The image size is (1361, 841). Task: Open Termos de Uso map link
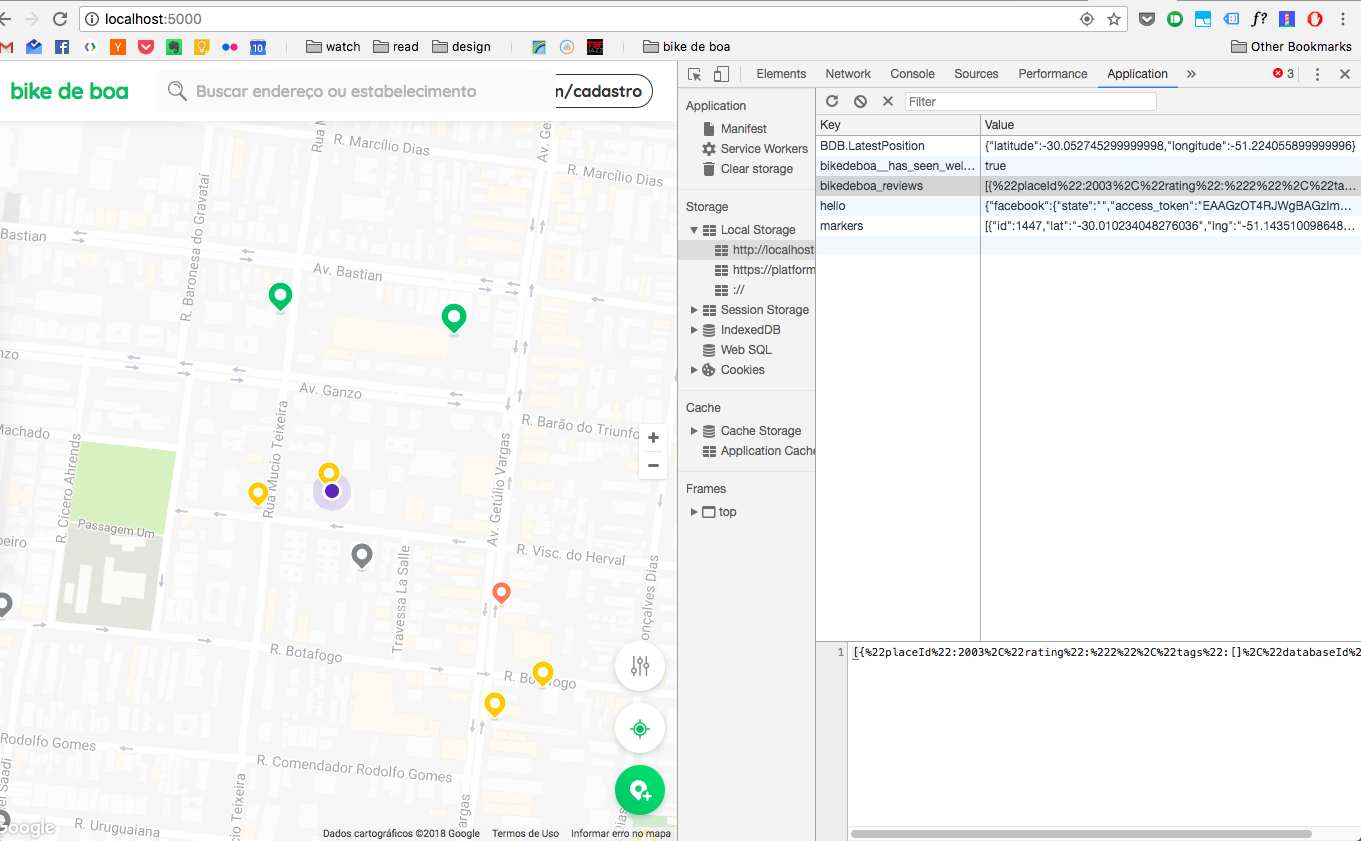(525, 833)
